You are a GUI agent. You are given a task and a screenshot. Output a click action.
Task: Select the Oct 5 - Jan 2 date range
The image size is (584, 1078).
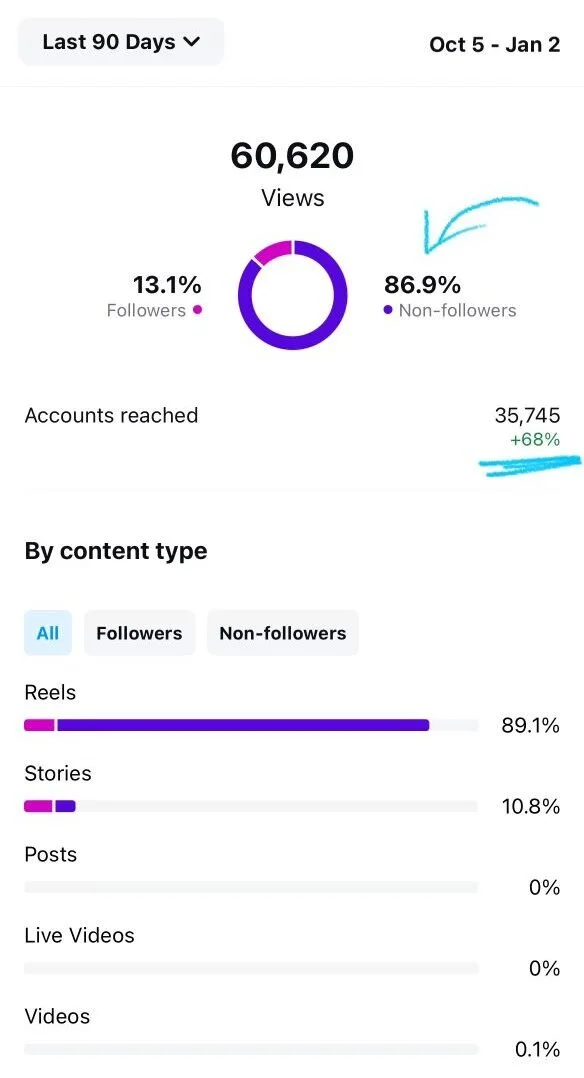[x=494, y=44]
